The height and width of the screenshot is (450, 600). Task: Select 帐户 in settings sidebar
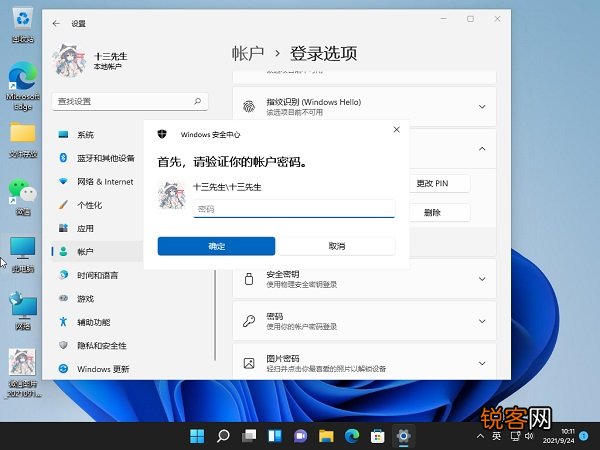(98, 252)
